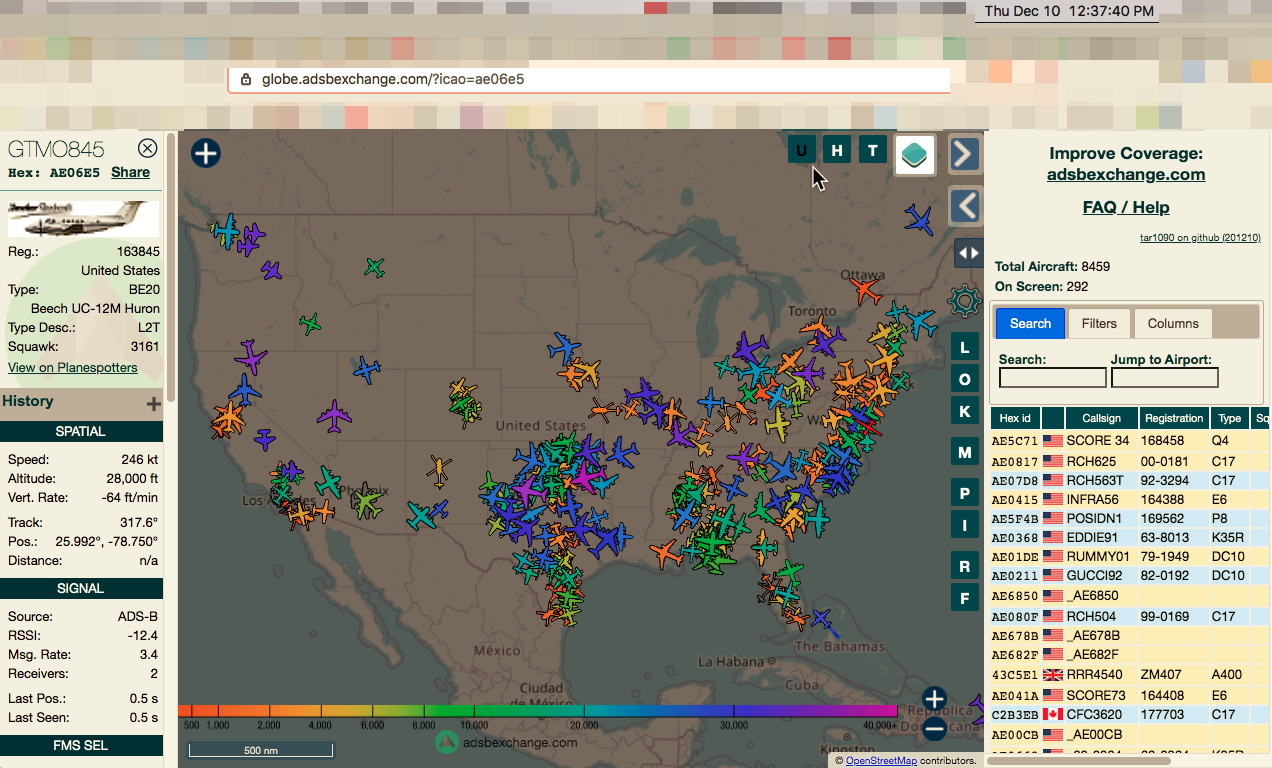Select the RRR4540 aircraft row
The image size is (1272, 768).
[x=1130, y=674]
